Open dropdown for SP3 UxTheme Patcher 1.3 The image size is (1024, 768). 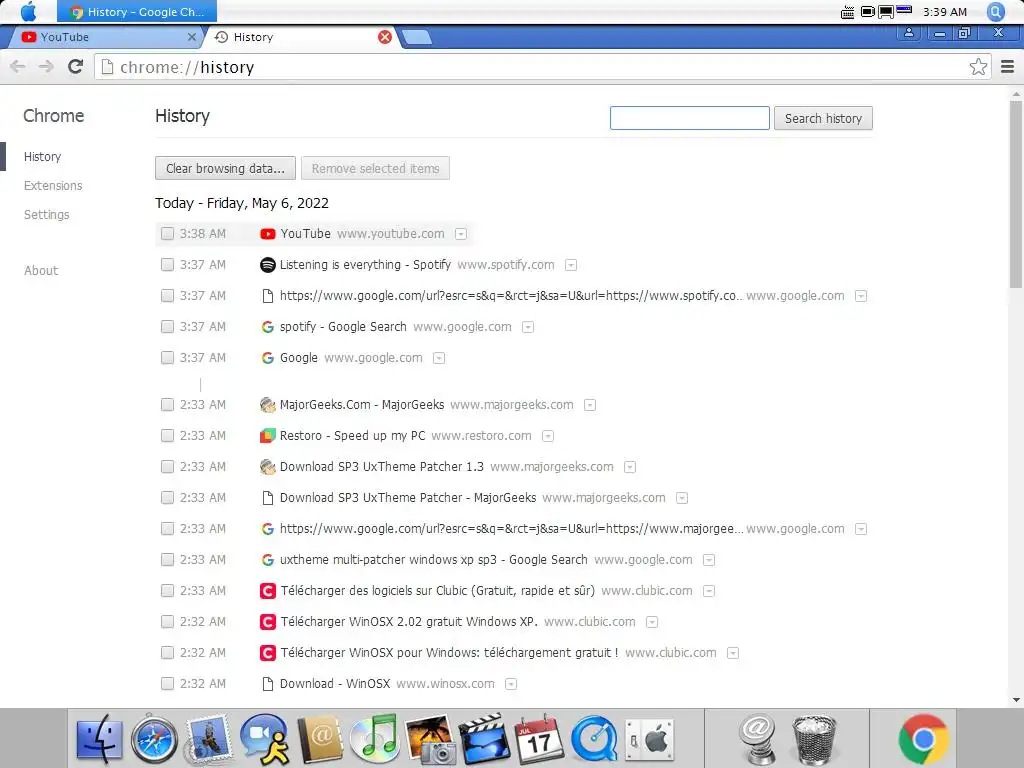630,467
